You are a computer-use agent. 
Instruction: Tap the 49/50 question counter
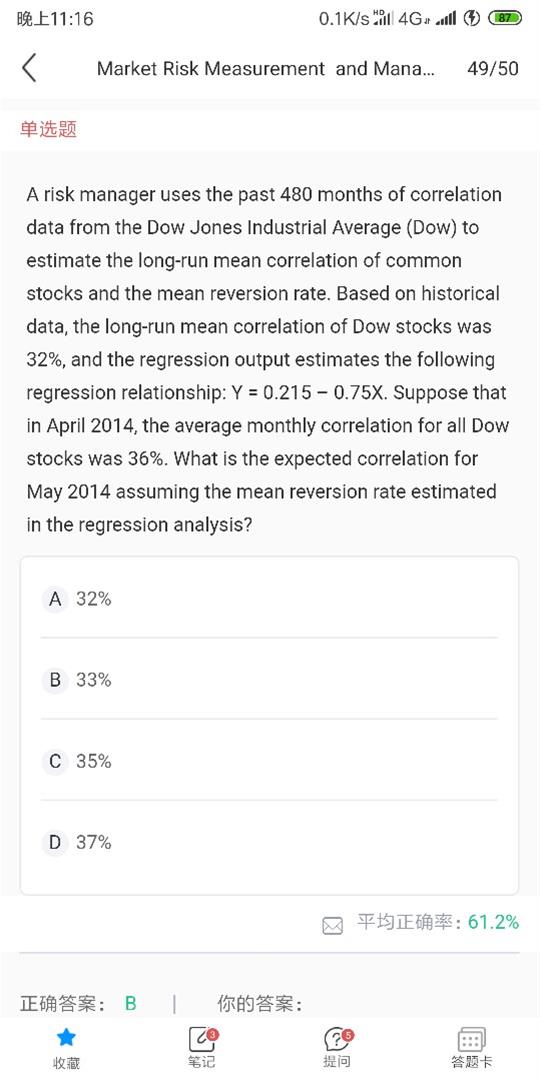492,69
